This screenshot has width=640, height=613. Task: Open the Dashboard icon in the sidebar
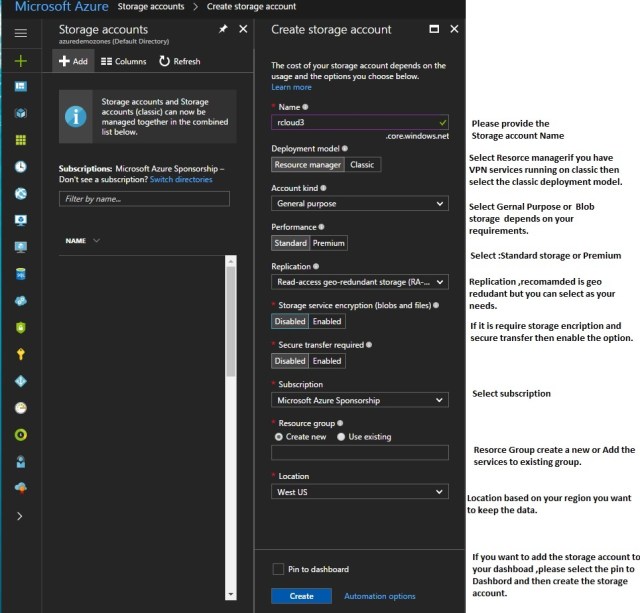point(21,87)
